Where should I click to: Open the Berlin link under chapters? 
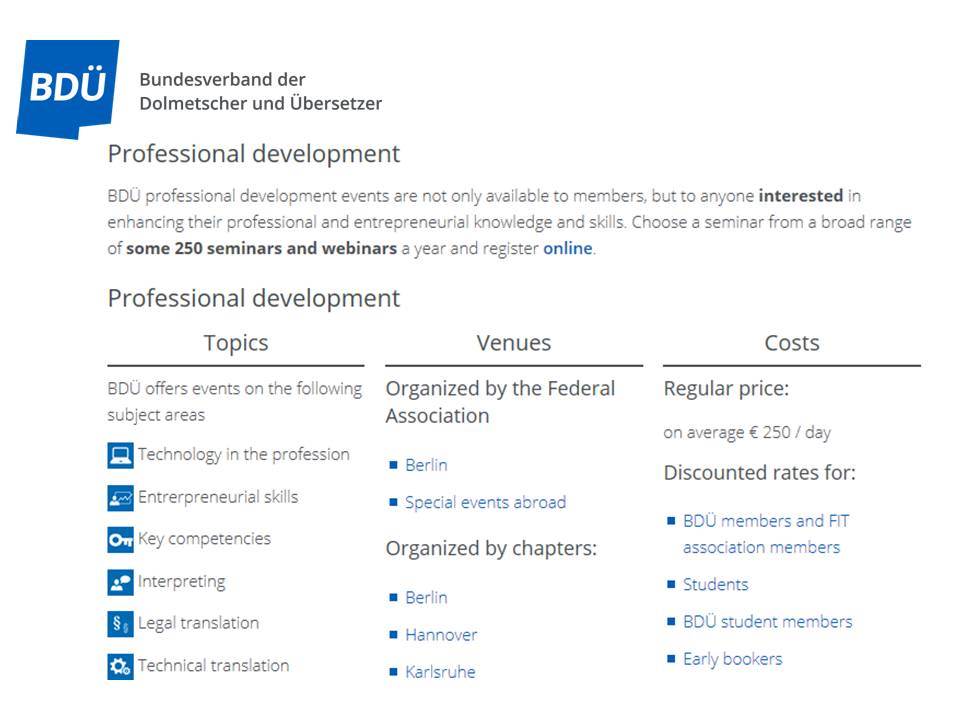[x=426, y=598]
